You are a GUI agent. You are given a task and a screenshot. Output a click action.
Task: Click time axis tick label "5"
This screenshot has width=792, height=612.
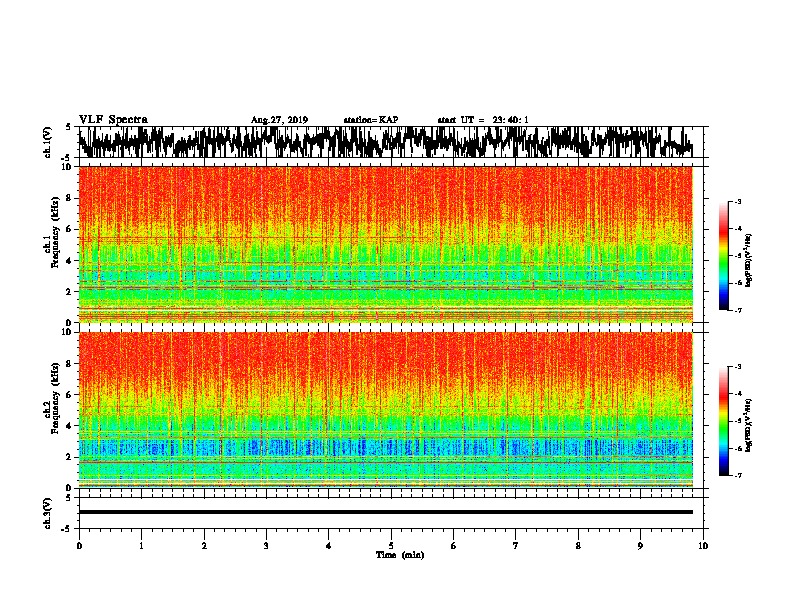[x=391, y=546]
